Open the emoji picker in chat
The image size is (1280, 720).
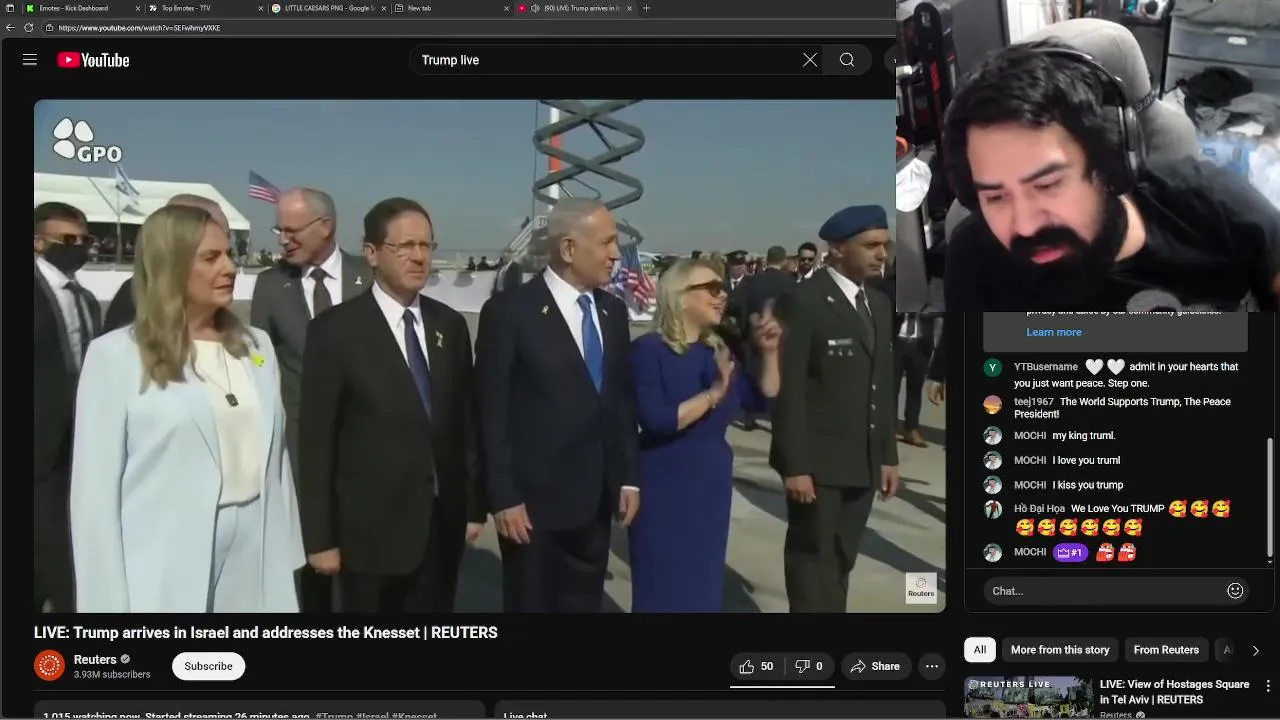pyautogui.click(x=1235, y=591)
